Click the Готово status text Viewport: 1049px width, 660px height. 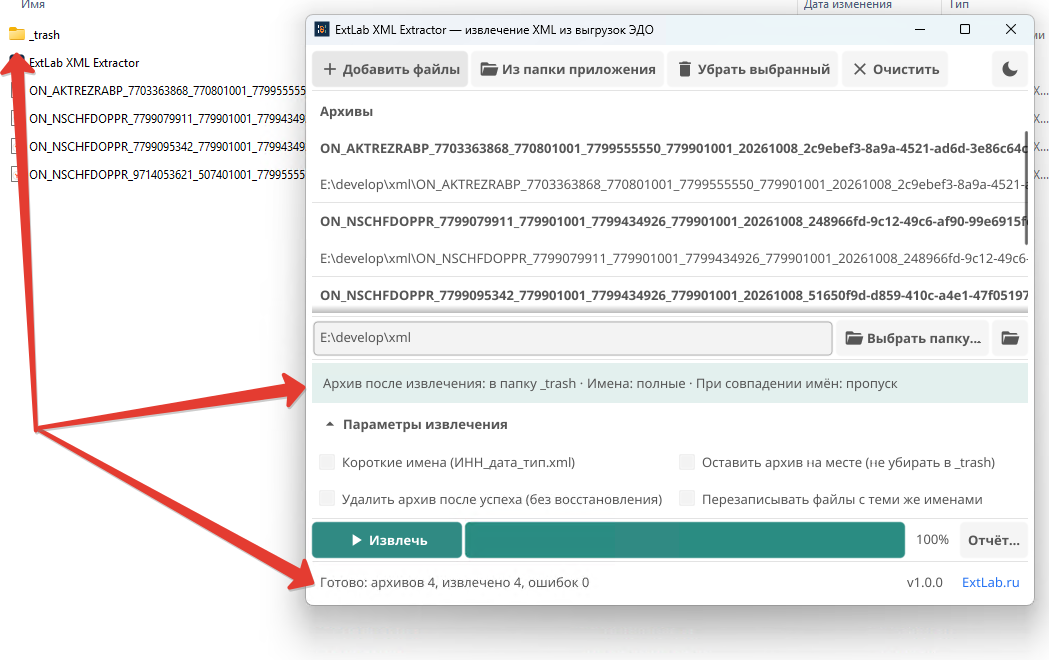point(454,582)
